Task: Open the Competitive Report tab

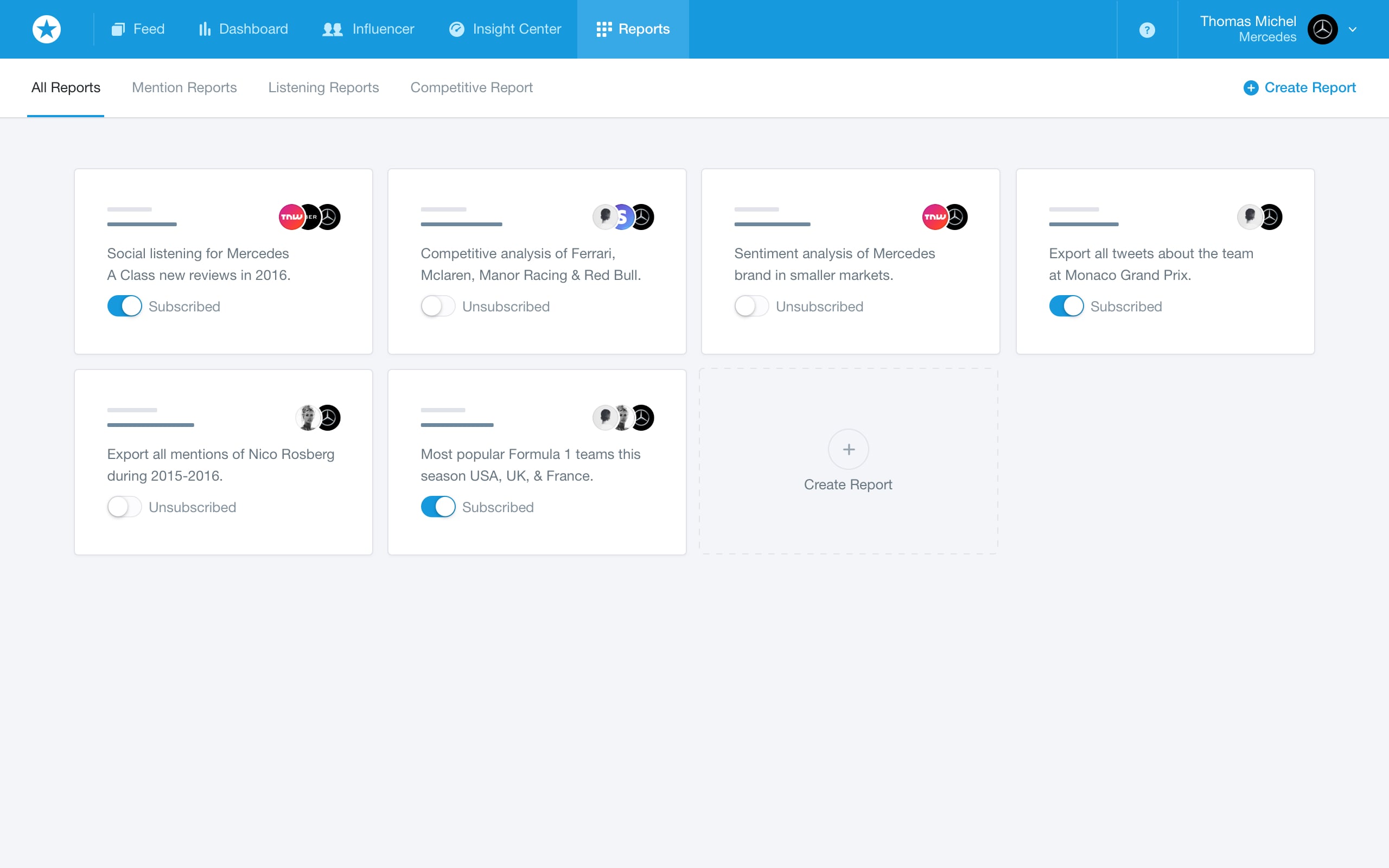Action: (471, 87)
